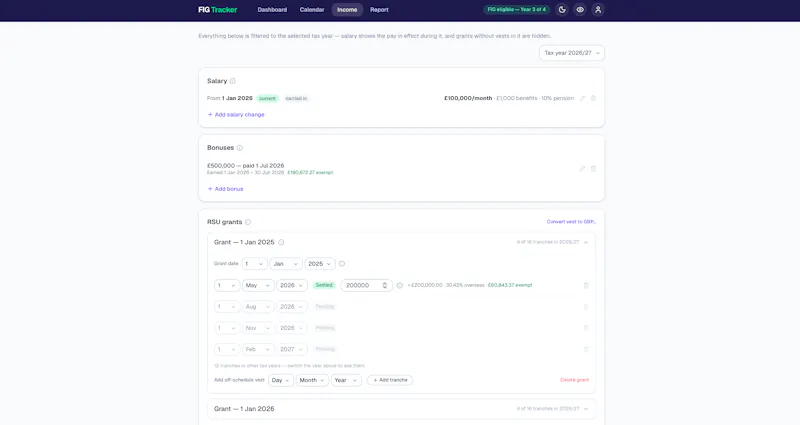This screenshot has width=800, height=425.
Task: Open the off-schedule Year dropdown
Action: (x=346, y=380)
